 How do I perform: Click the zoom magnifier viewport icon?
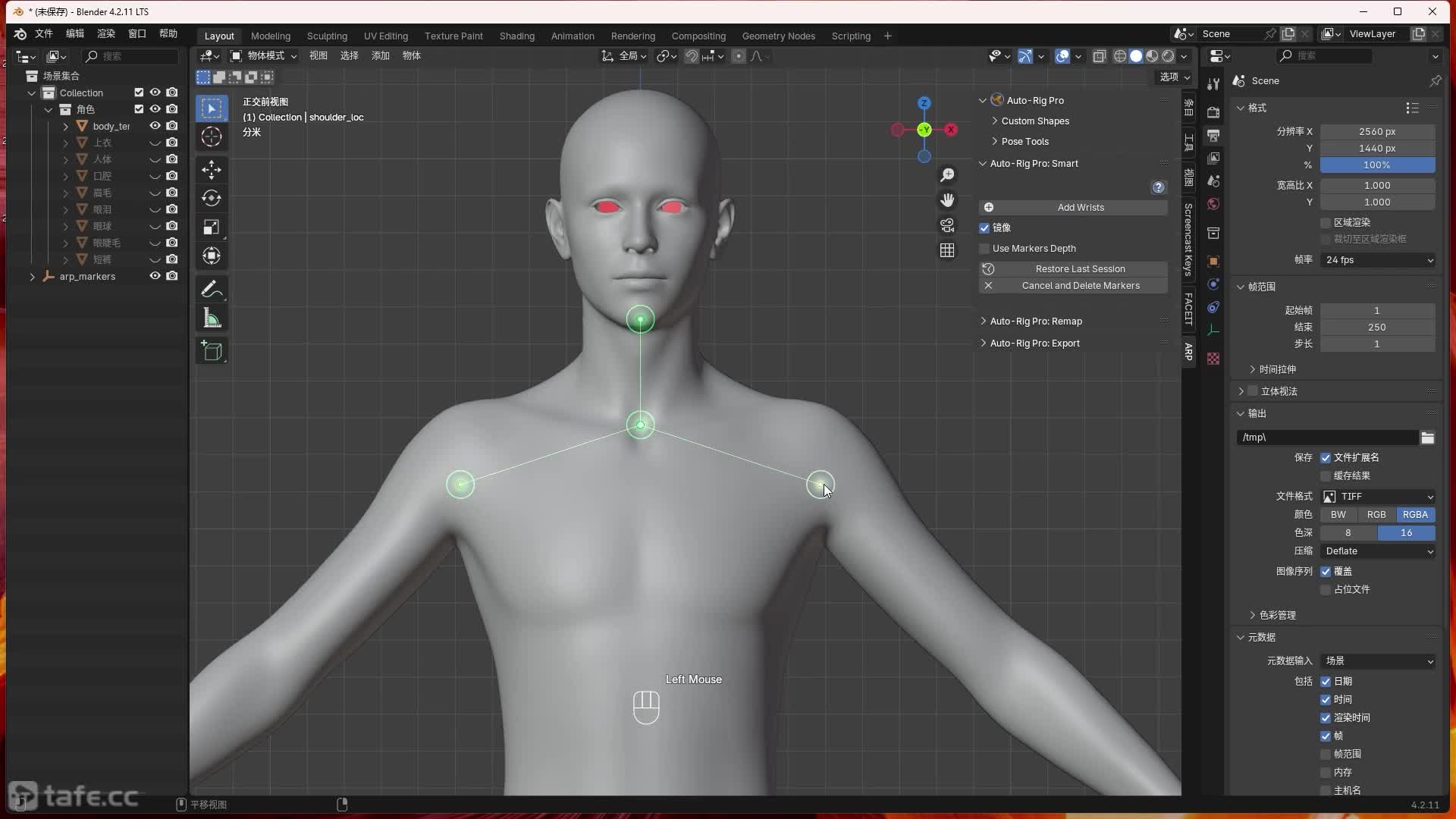[x=947, y=175]
